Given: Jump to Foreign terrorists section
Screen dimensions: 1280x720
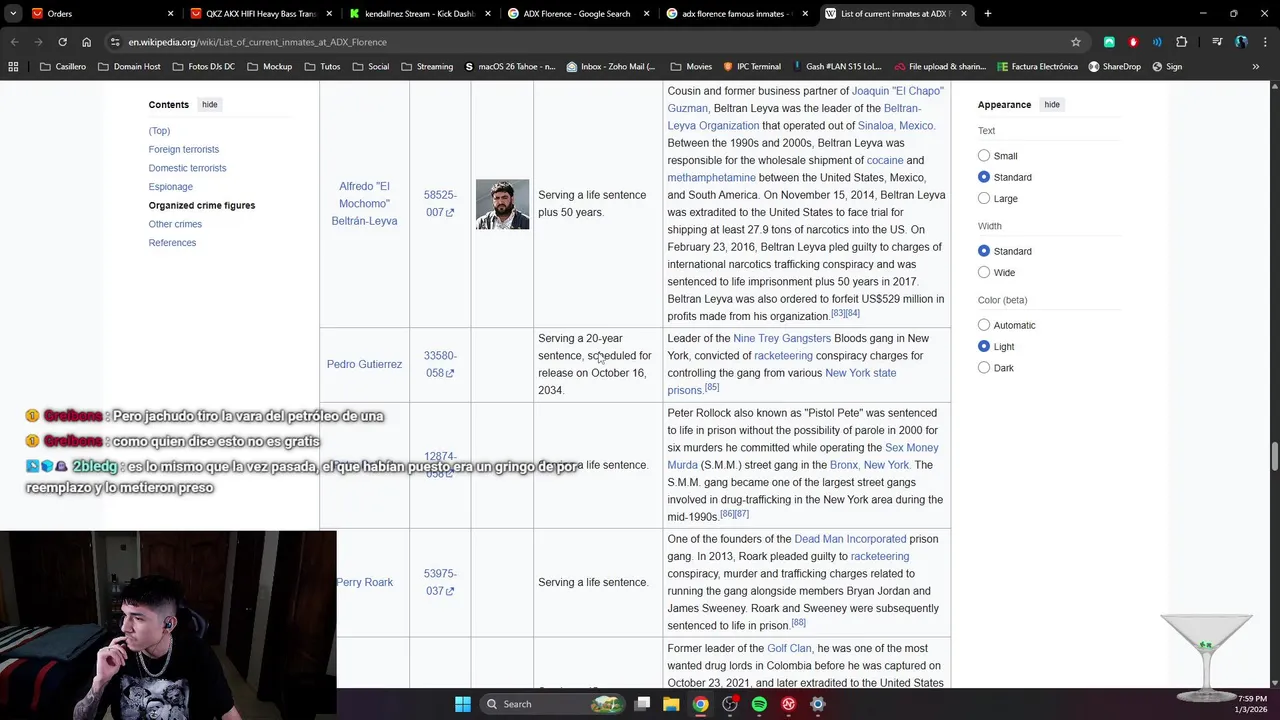Looking at the screenshot, I should 184,149.
